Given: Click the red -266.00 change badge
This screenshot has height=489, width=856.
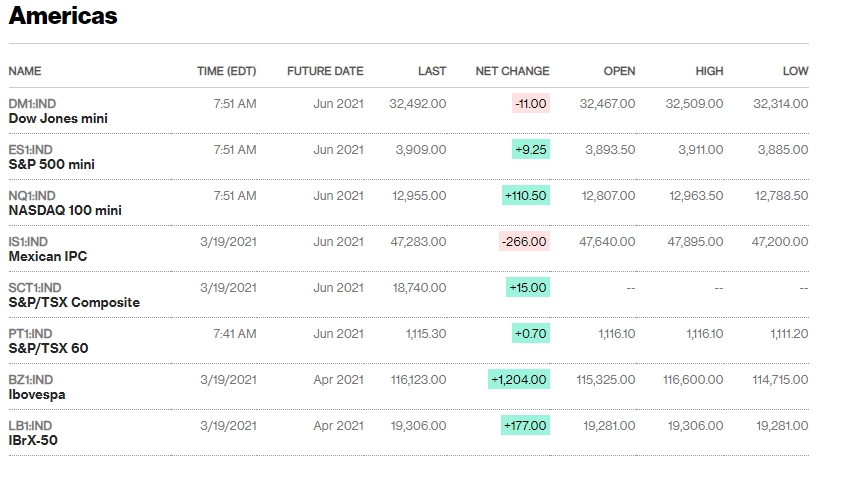Looking at the screenshot, I should (524, 241).
